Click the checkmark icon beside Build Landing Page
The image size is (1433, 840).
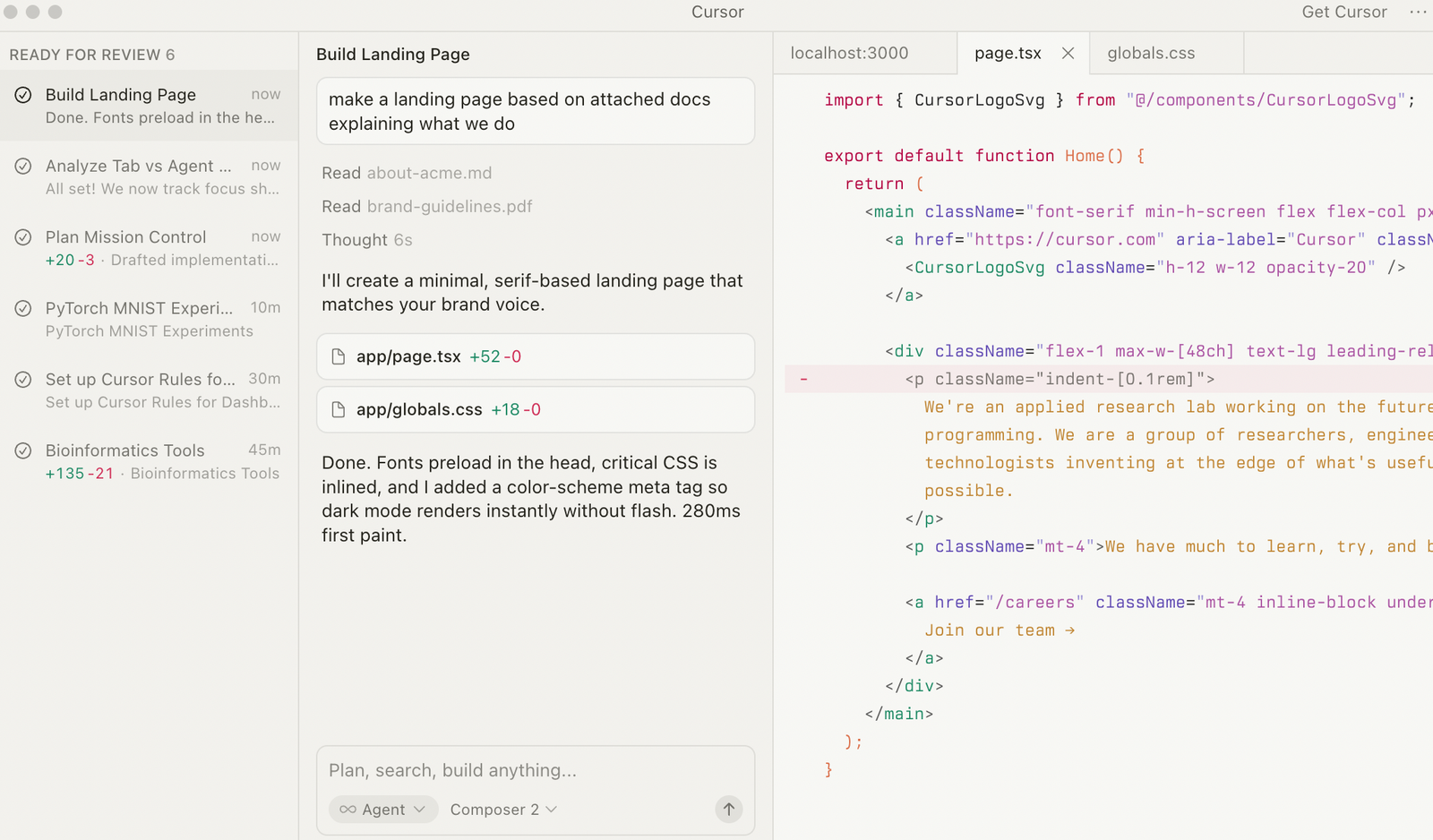coord(23,95)
